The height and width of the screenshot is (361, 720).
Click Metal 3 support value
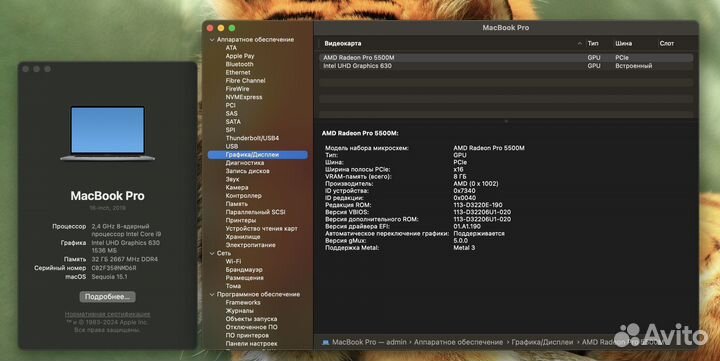coord(464,248)
